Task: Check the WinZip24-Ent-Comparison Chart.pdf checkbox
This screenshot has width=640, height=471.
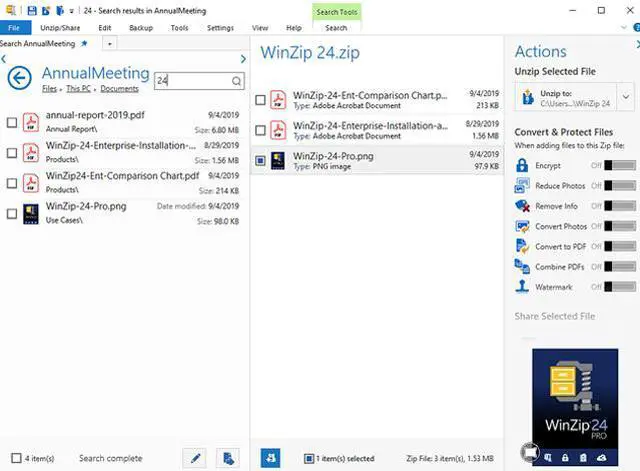Action: [12, 183]
